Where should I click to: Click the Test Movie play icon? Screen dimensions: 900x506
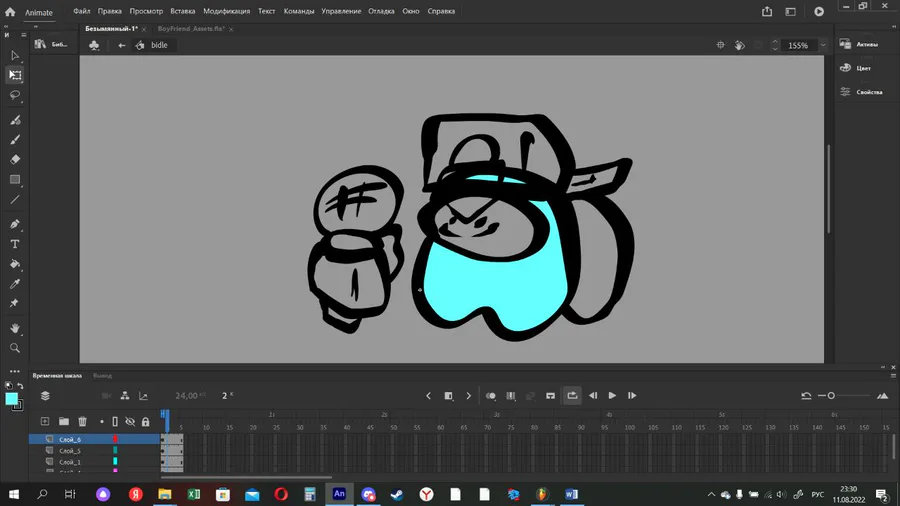(x=819, y=11)
